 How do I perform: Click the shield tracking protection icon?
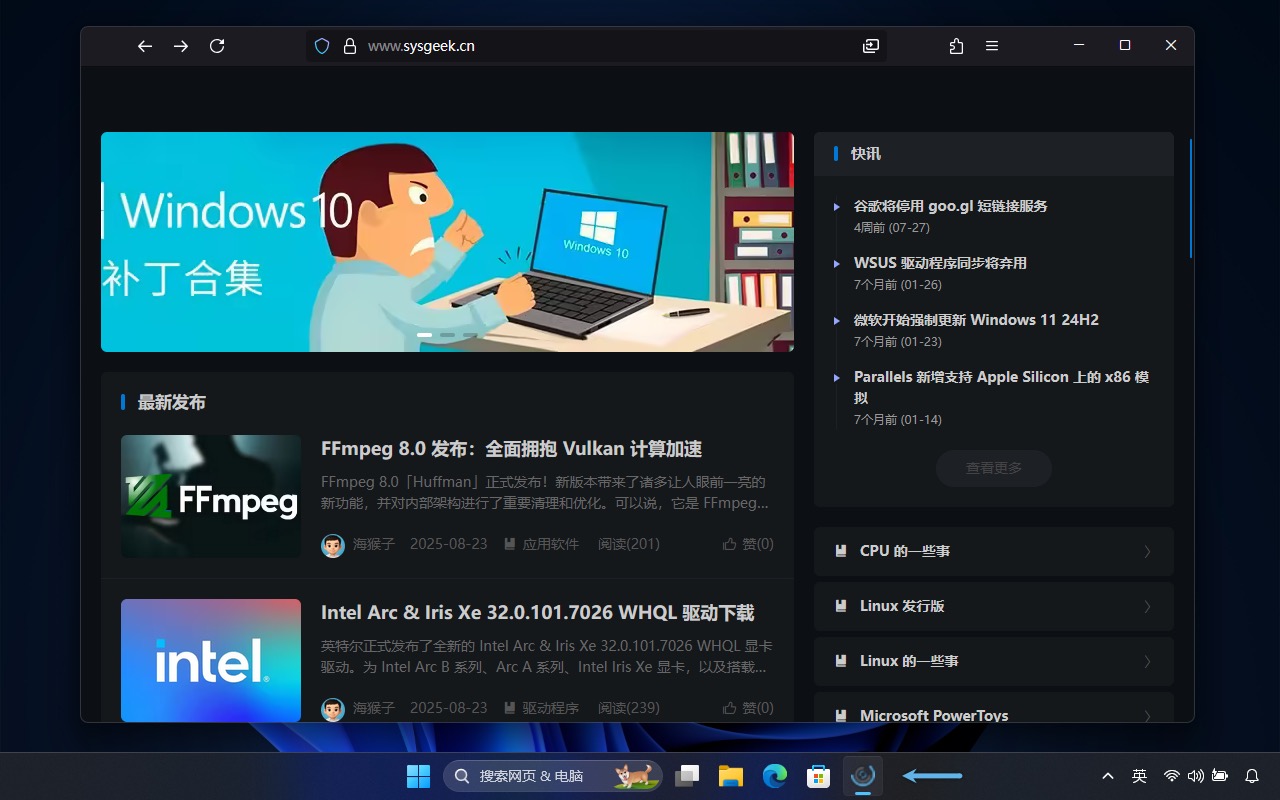tap(322, 46)
